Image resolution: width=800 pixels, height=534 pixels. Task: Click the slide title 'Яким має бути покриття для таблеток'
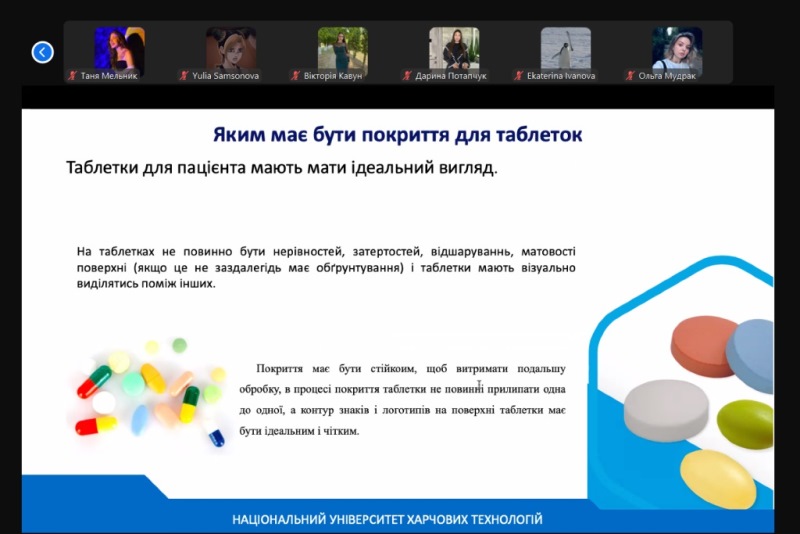click(x=397, y=135)
